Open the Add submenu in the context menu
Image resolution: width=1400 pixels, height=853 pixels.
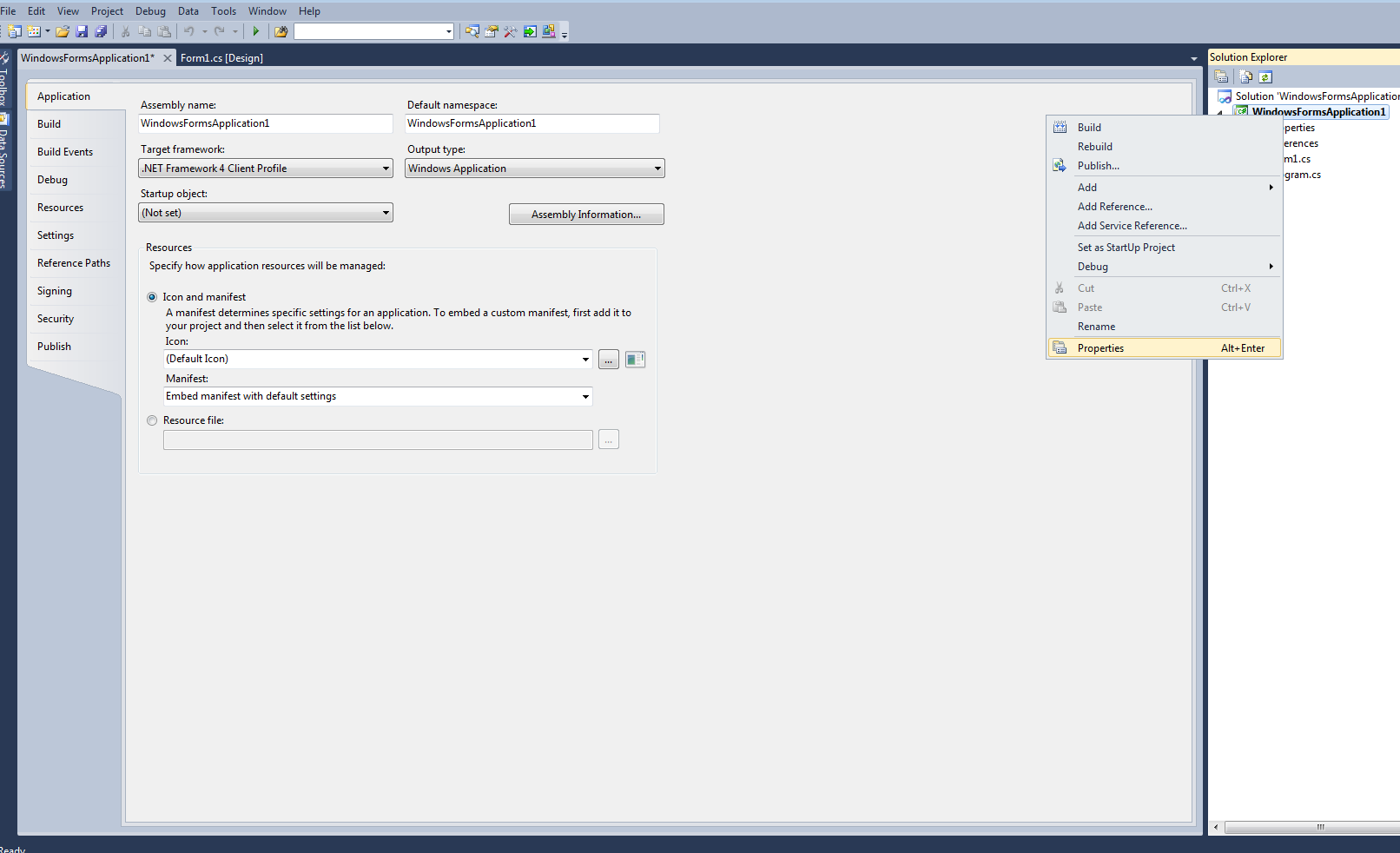point(1165,188)
